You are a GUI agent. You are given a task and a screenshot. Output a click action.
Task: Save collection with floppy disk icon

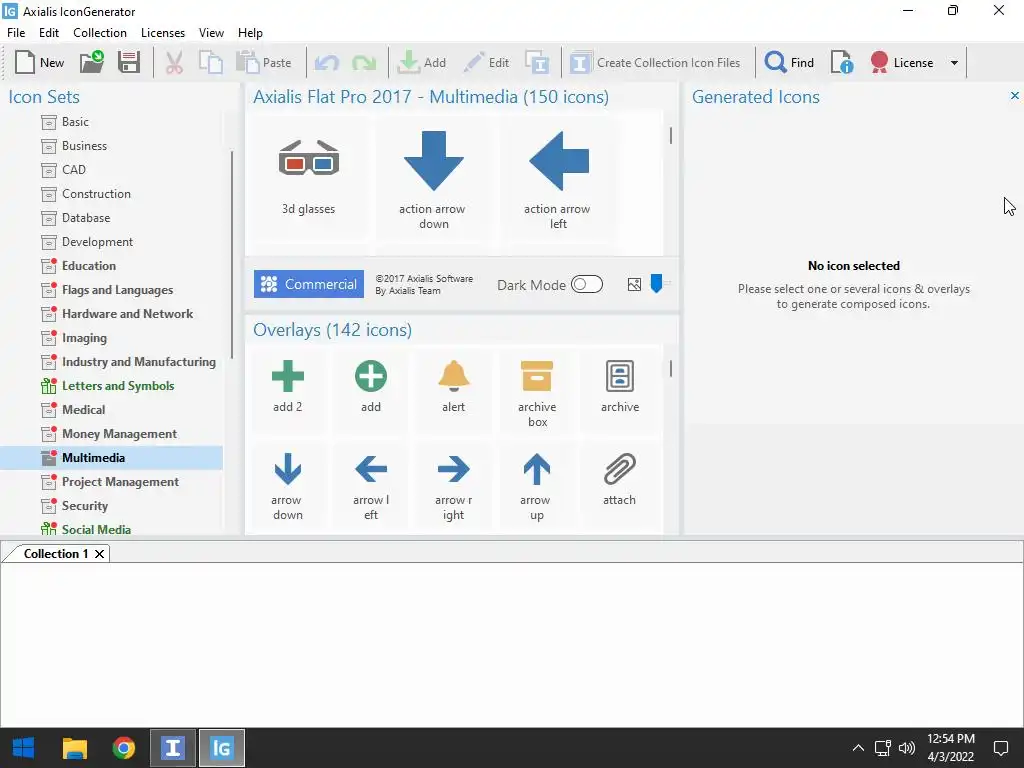[129, 63]
